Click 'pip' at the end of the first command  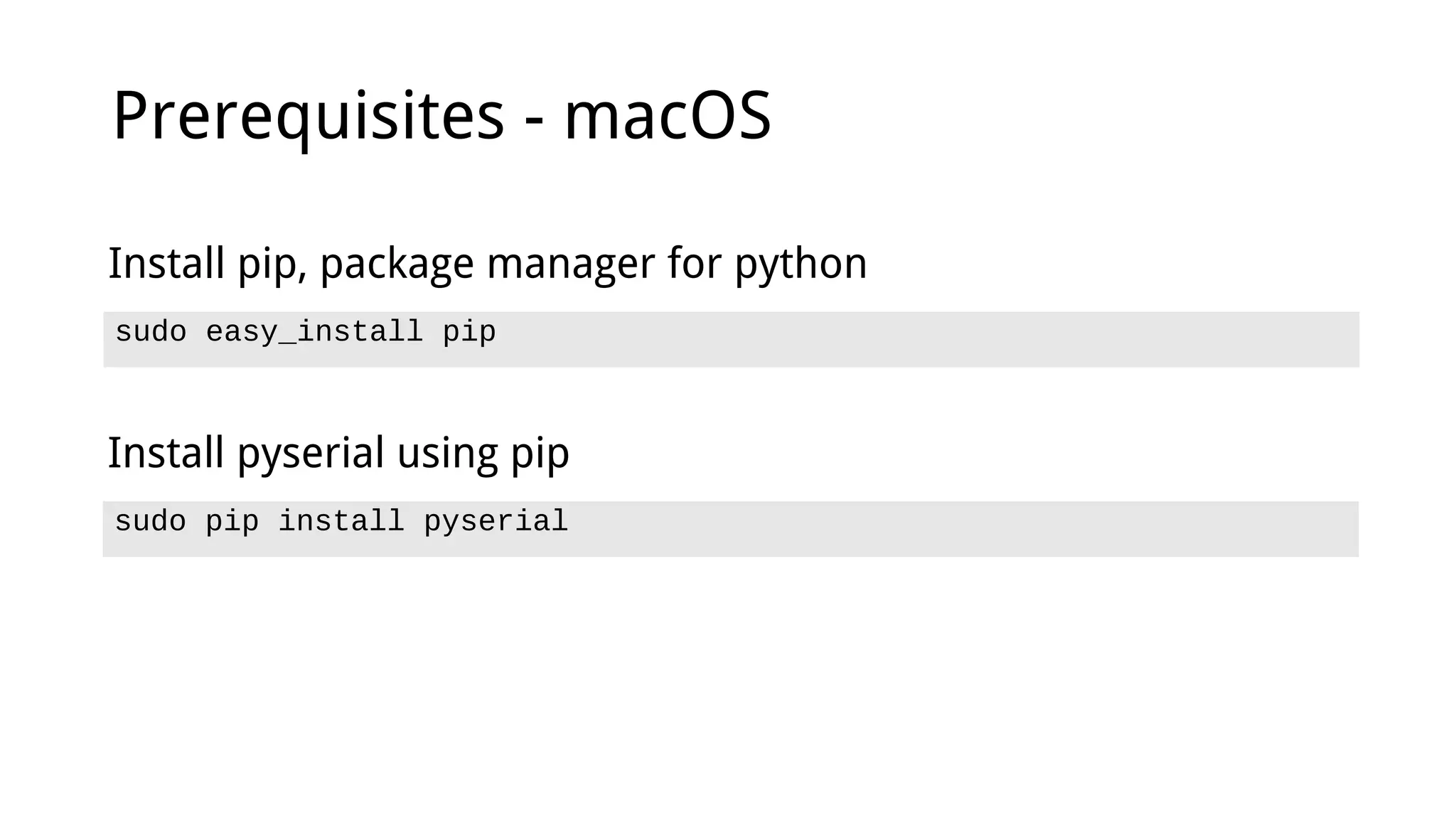(x=469, y=333)
